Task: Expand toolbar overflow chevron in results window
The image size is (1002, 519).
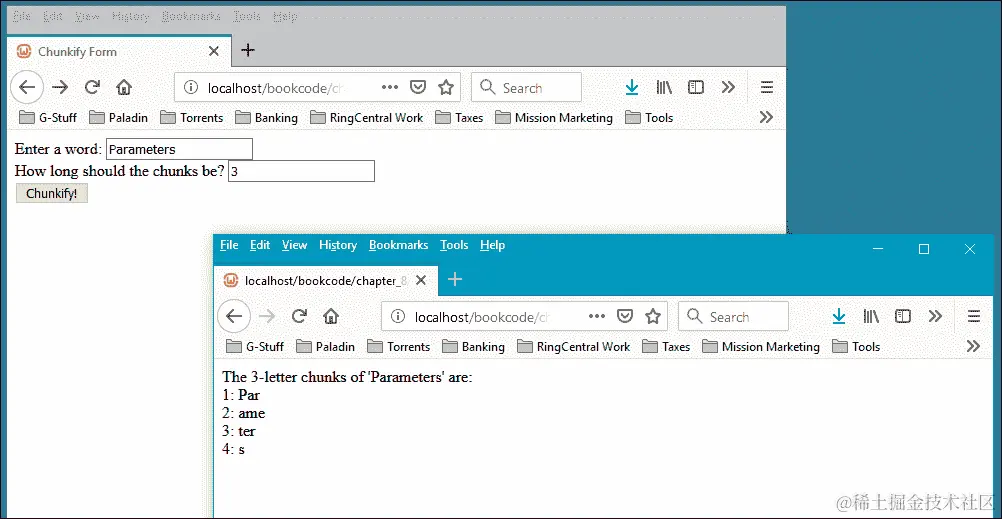Action: [x=936, y=316]
